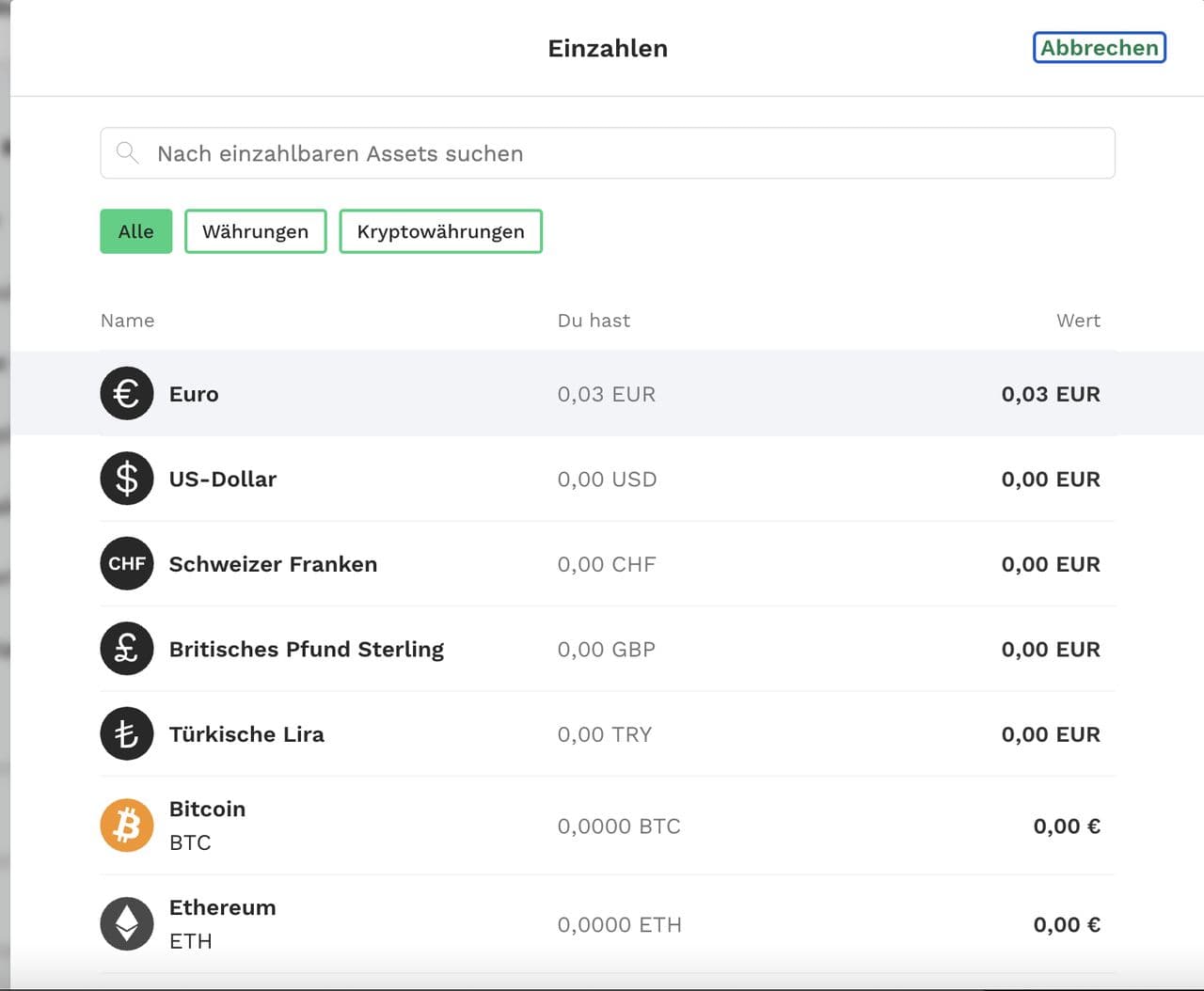
Task: Click the Wert column header
Action: (x=1077, y=321)
